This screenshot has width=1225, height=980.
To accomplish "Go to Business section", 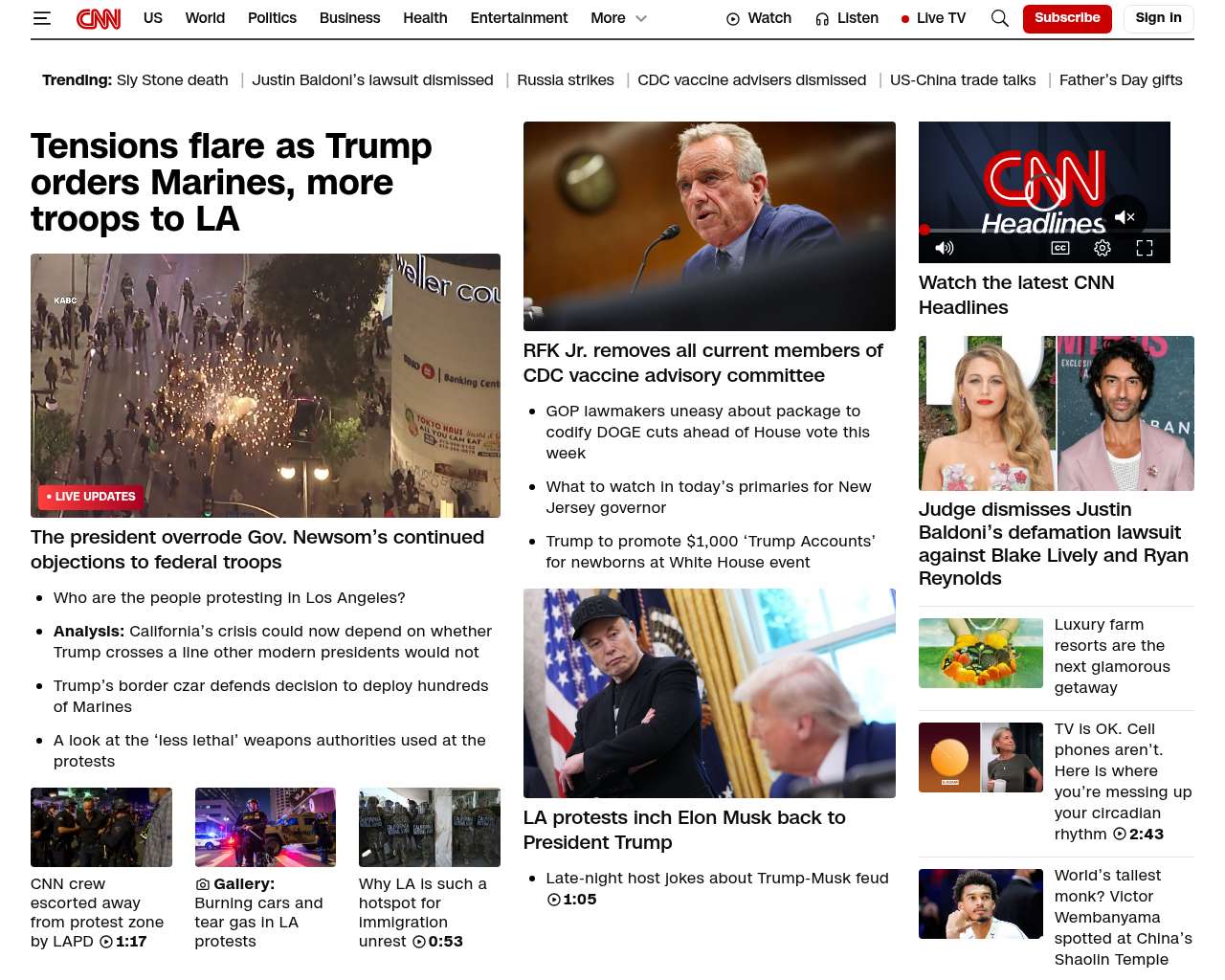I will pyautogui.click(x=349, y=18).
